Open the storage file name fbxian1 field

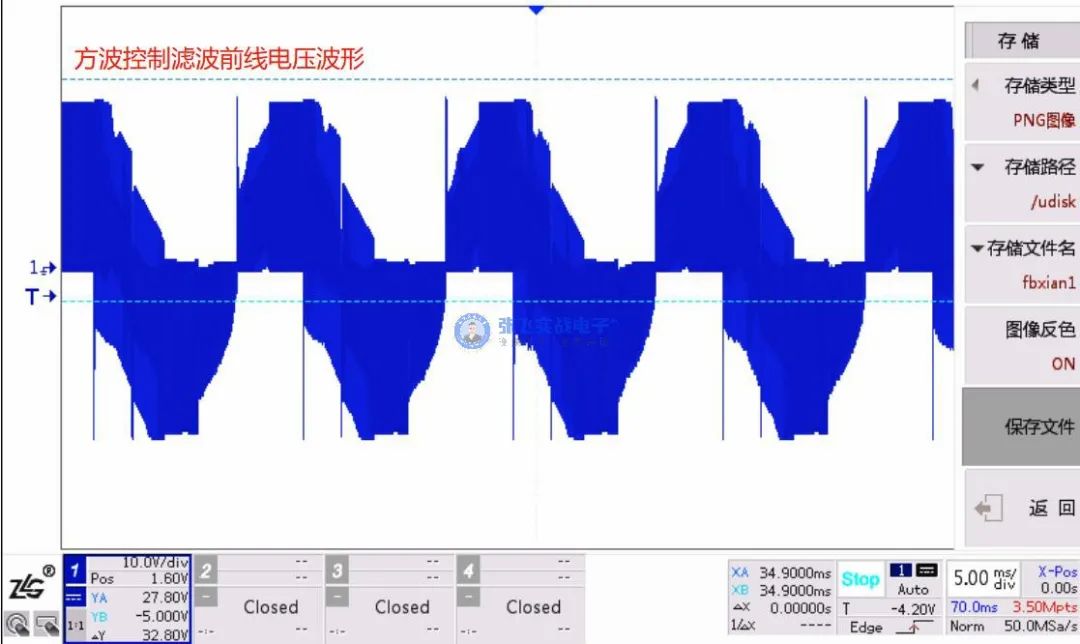[1021, 264]
